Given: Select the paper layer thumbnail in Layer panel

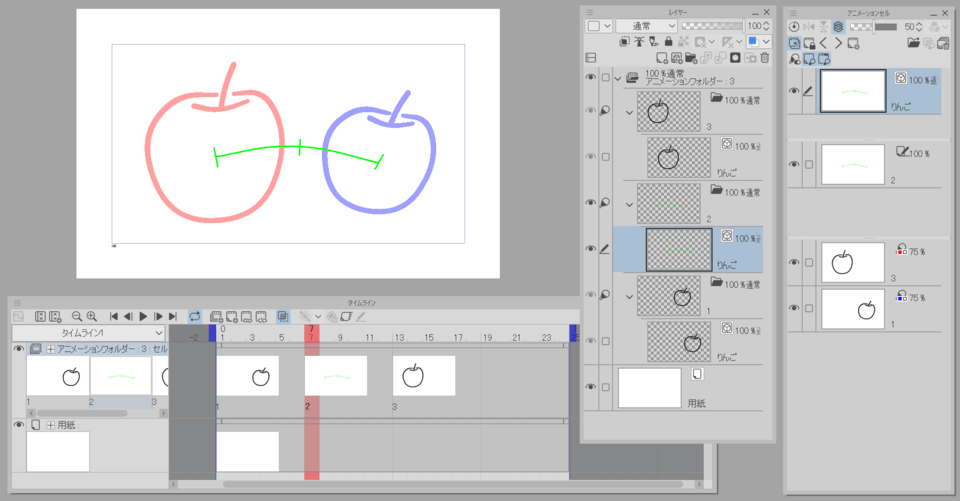Looking at the screenshot, I should [x=650, y=388].
